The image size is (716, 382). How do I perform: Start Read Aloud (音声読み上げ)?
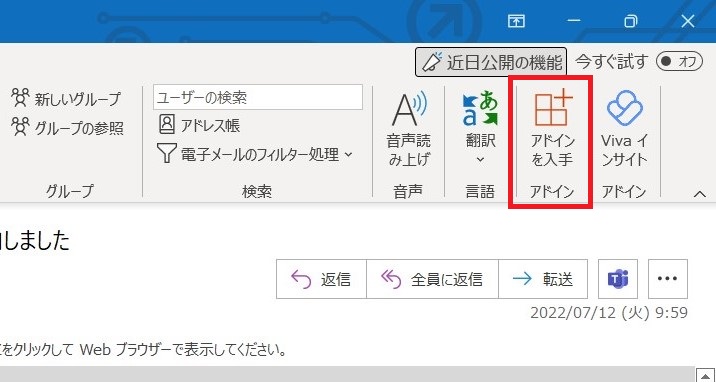(x=409, y=128)
